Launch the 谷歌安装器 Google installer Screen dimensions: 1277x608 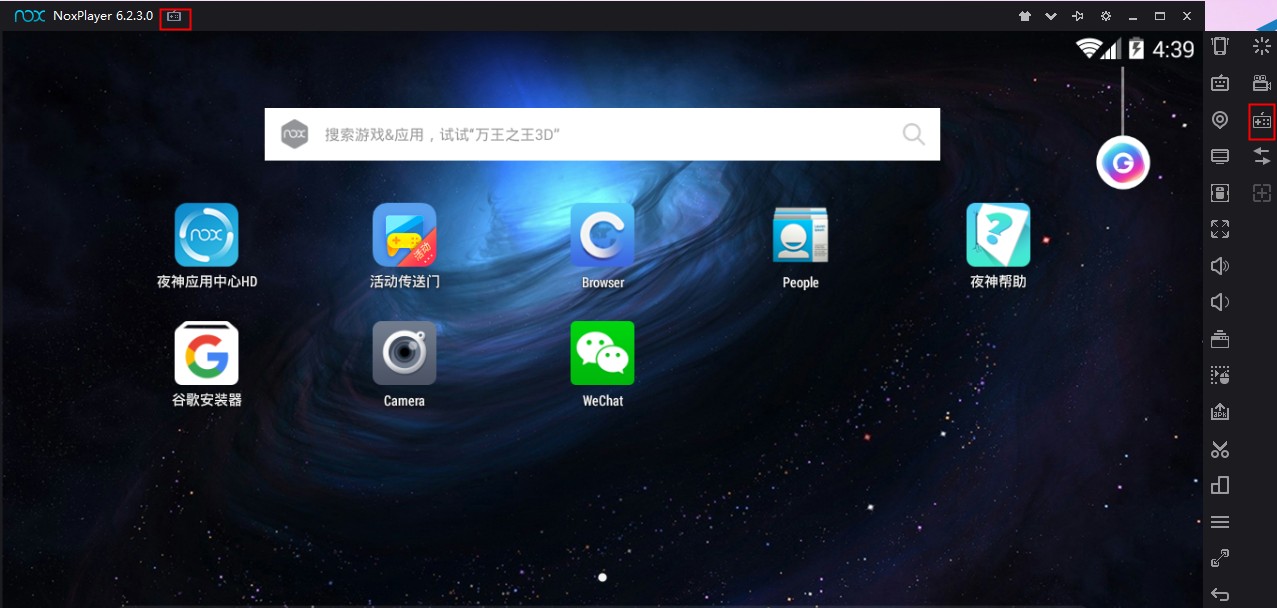coord(207,353)
